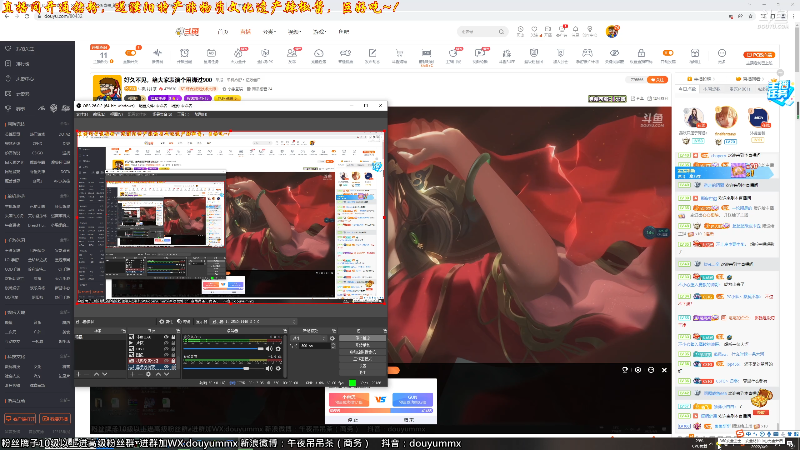Open source properties gear below OBS Sources list
Image resolution: width=800 pixels, height=450 pixels.
(x=148, y=374)
